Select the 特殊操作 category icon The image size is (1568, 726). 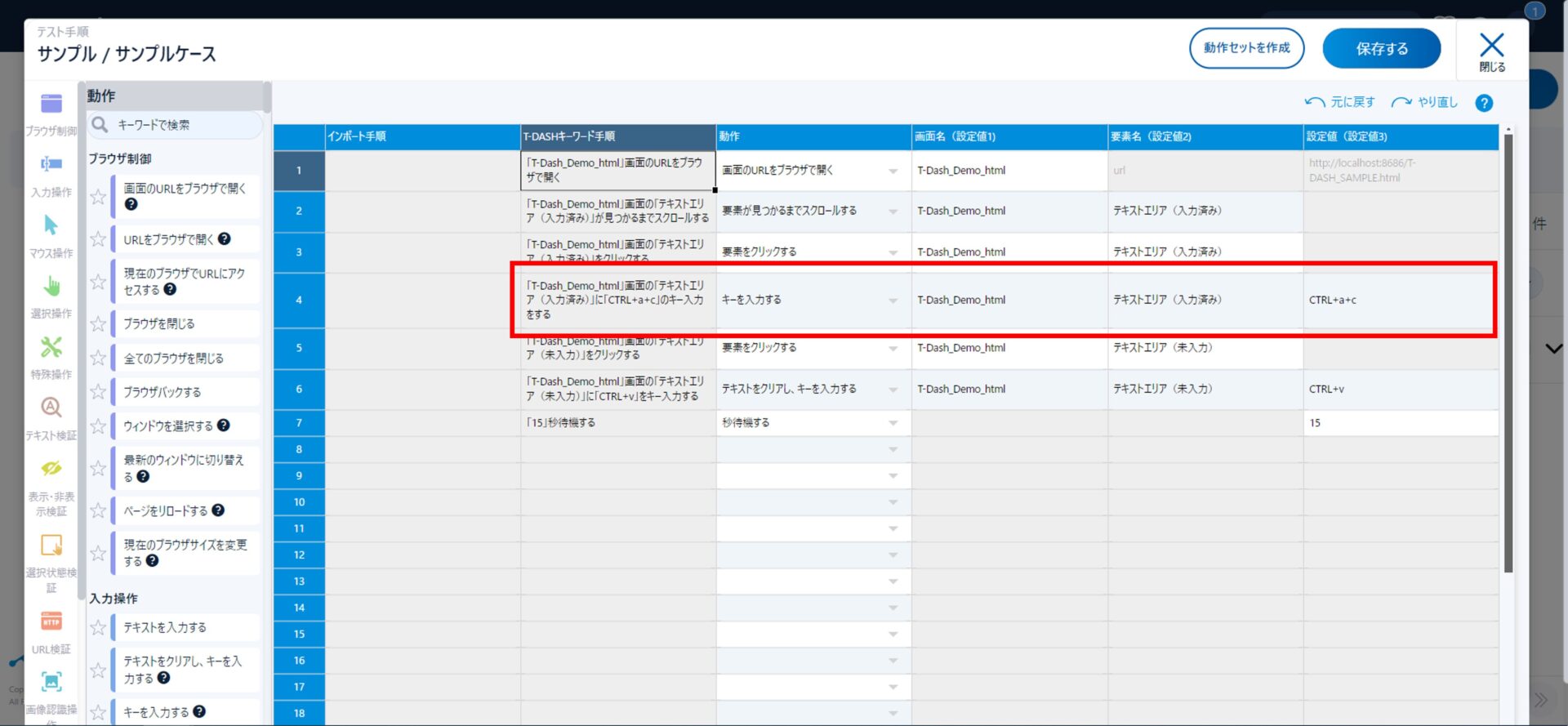tap(51, 348)
